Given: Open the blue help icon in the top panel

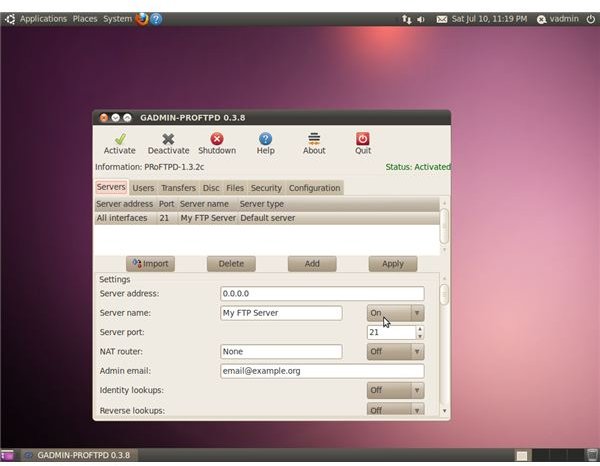Looking at the screenshot, I should tap(156, 19).
